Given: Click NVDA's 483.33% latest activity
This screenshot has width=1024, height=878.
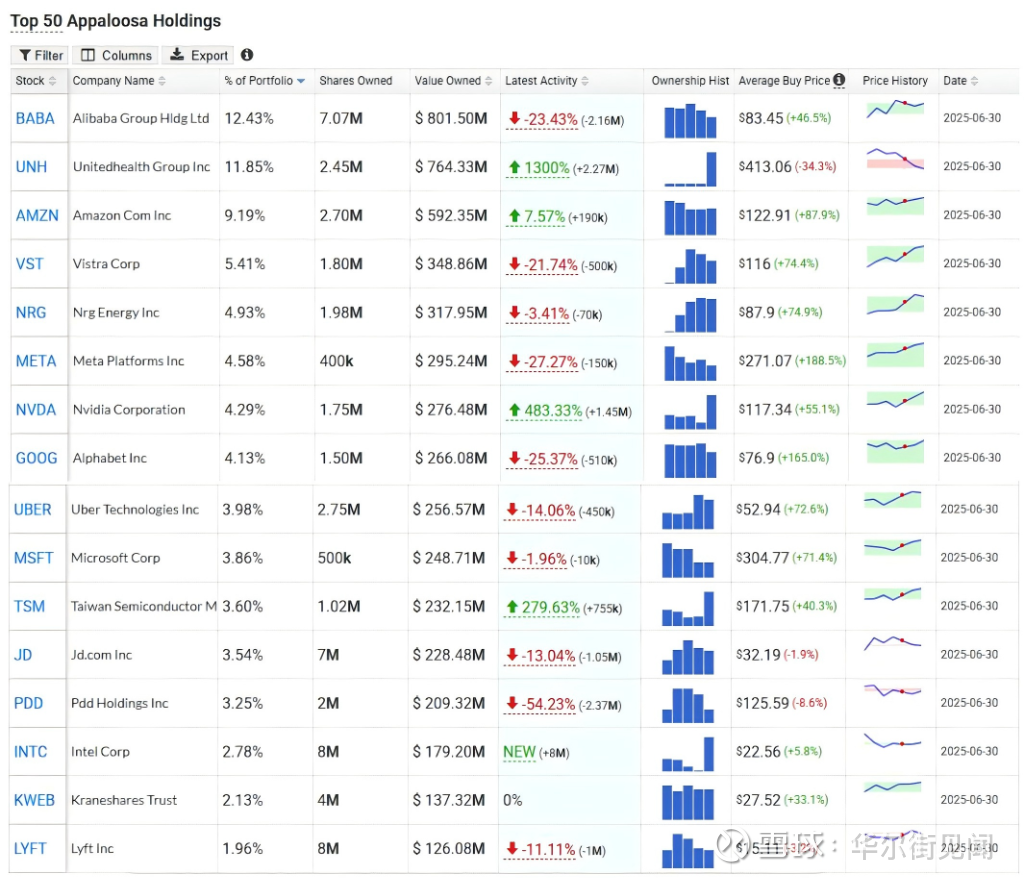Looking at the screenshot, I should (545, 411).
